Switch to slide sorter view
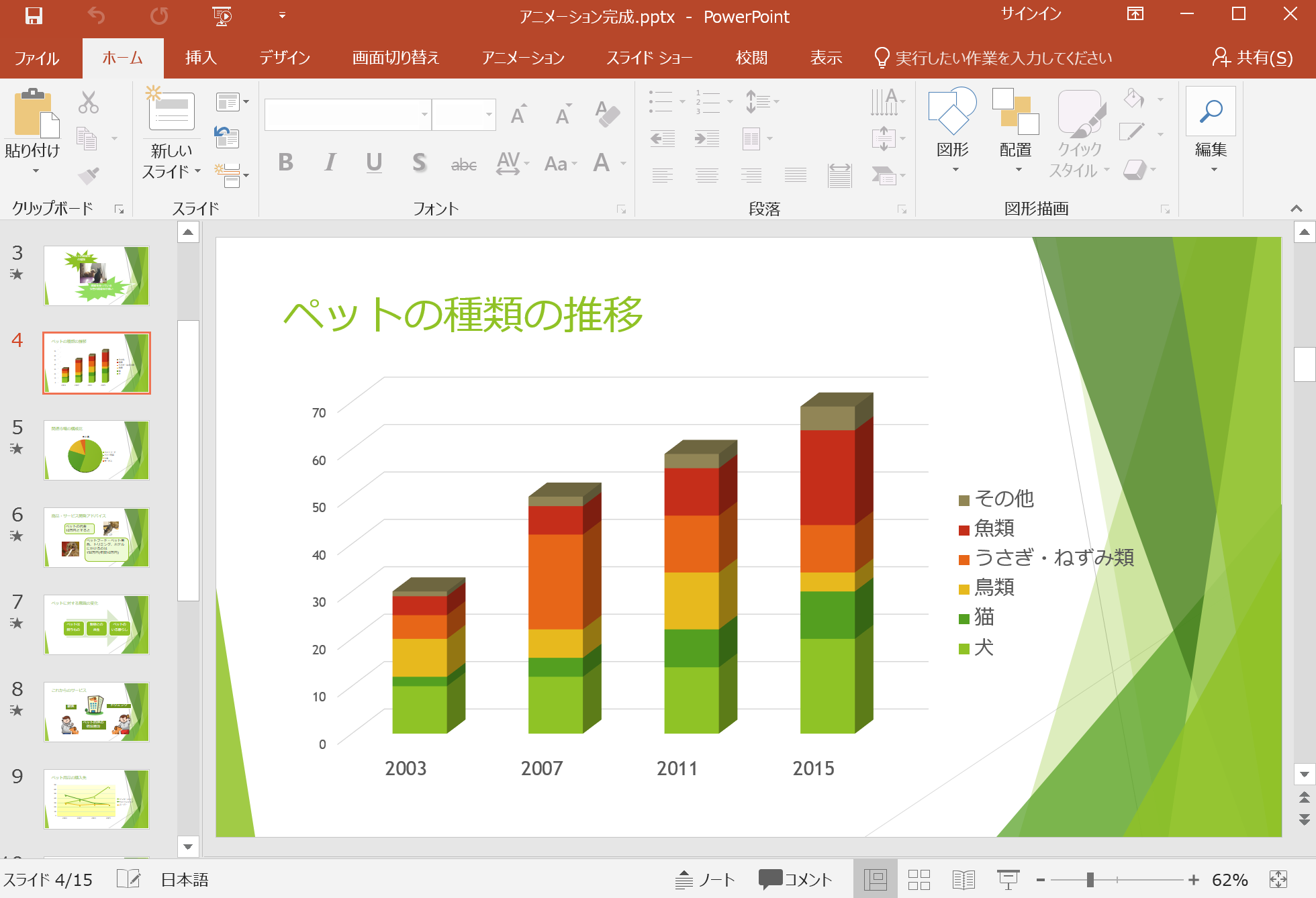1316x898 pixels. pyautogui.click(x=919, y=879)
